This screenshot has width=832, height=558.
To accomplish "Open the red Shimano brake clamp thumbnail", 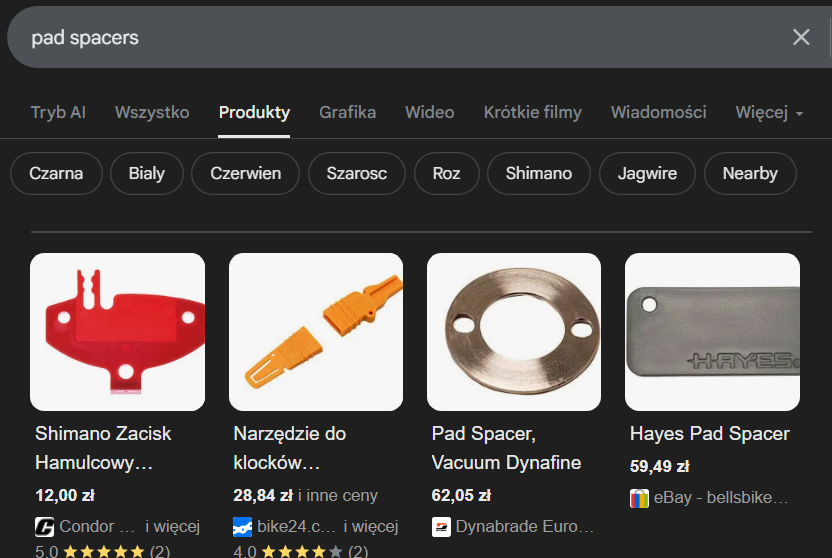I will (x=118, y=332).
